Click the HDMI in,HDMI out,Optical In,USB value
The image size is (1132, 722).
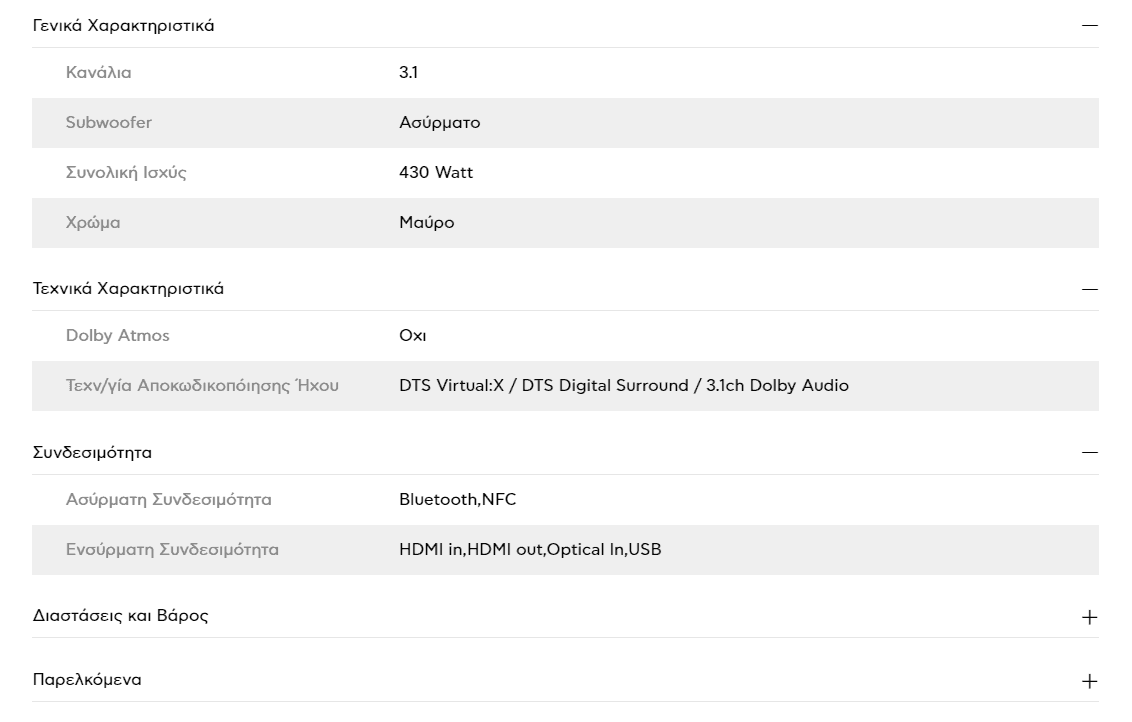(530, 549)
